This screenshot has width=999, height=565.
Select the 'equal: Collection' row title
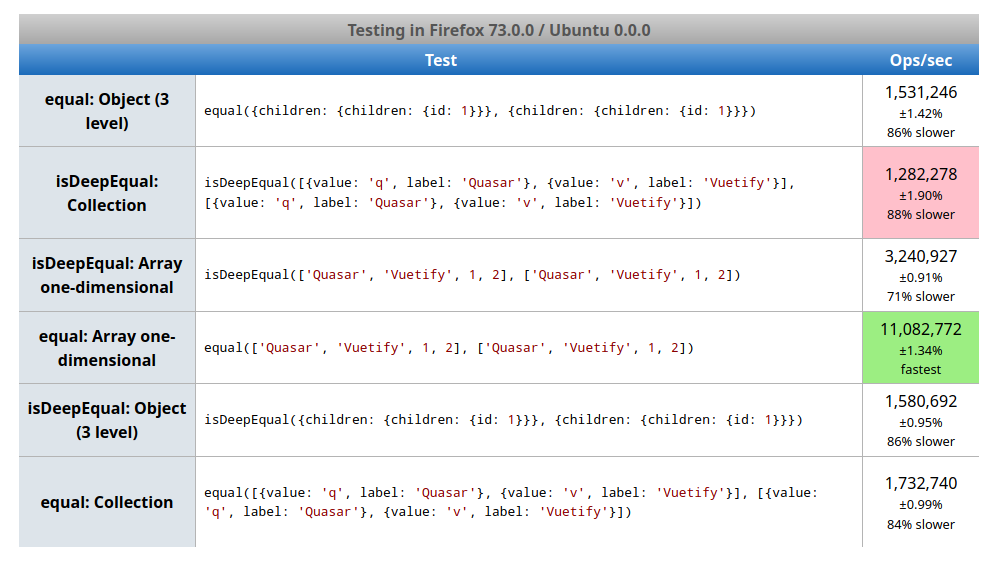(107, 502)
